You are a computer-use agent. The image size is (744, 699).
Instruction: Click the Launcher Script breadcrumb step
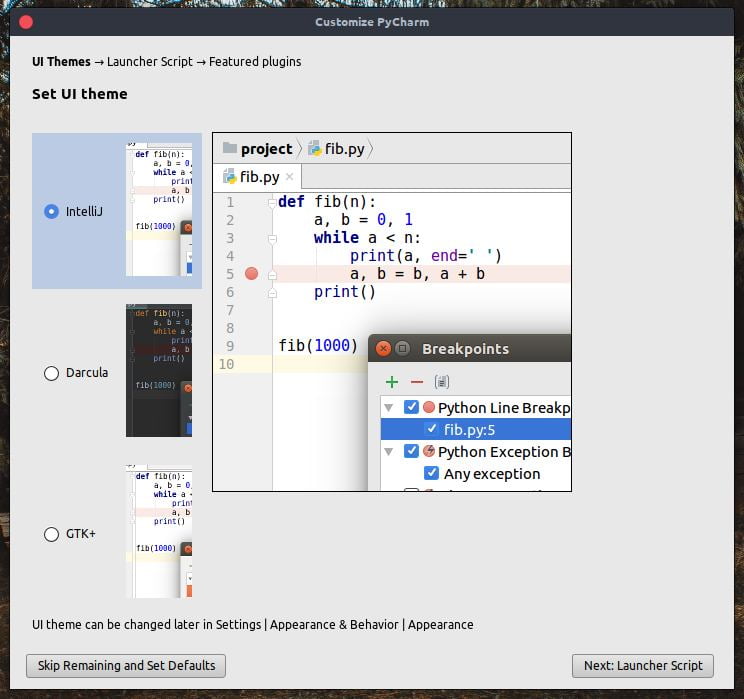click(149, 62)
